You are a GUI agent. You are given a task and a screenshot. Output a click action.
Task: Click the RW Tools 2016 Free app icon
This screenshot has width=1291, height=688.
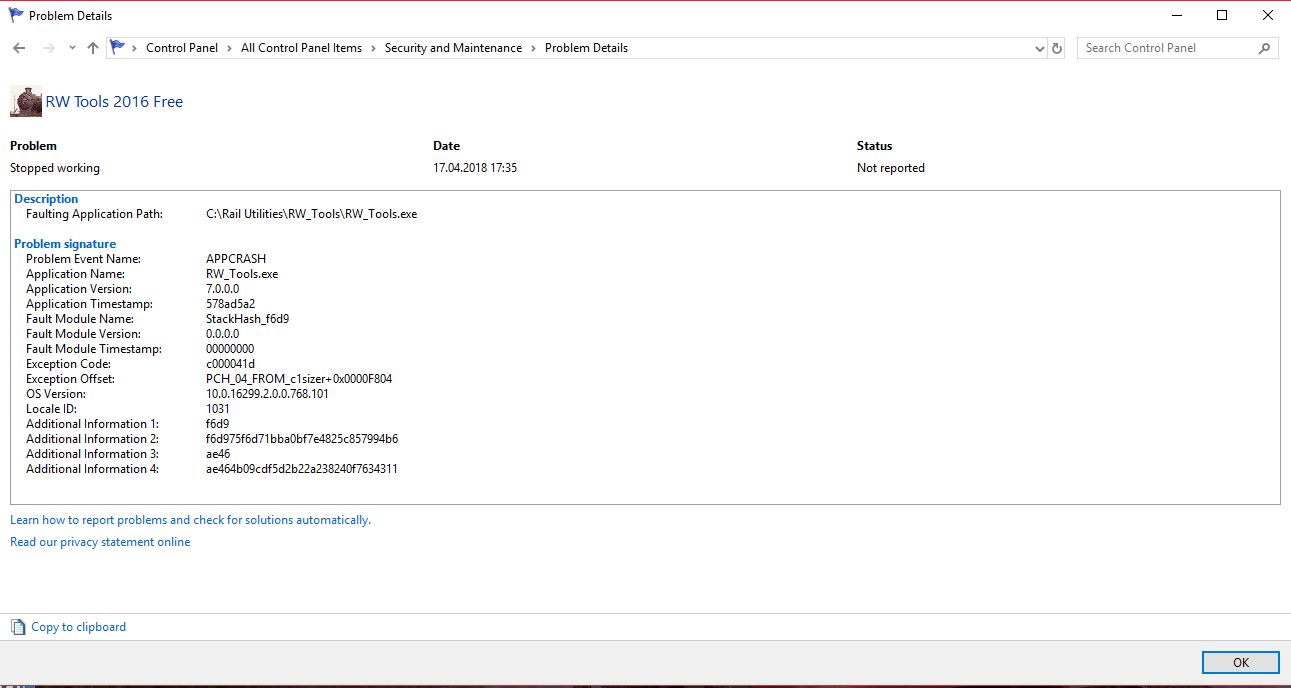26,102
